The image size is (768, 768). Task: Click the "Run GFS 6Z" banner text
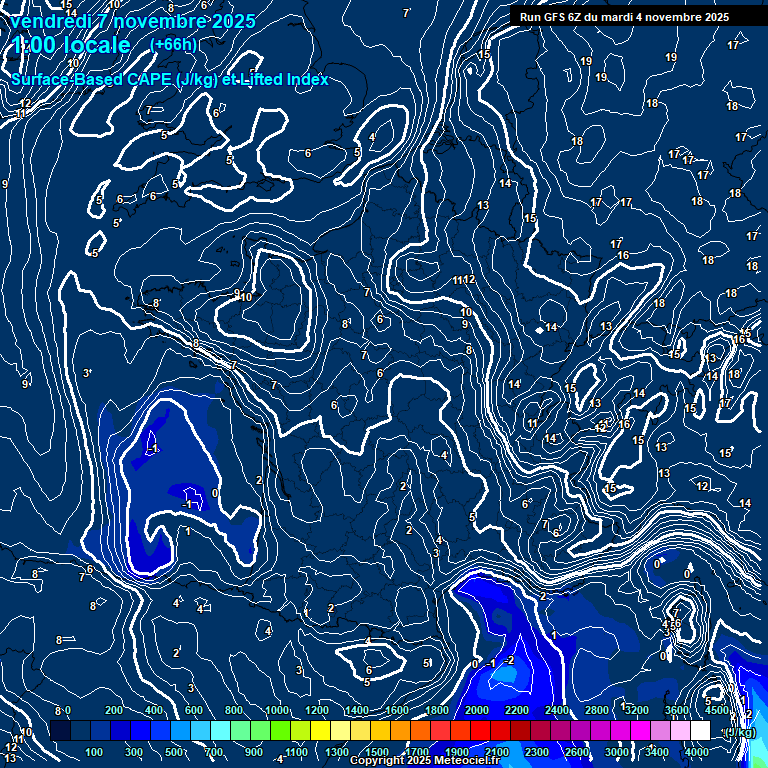point(619,17)
